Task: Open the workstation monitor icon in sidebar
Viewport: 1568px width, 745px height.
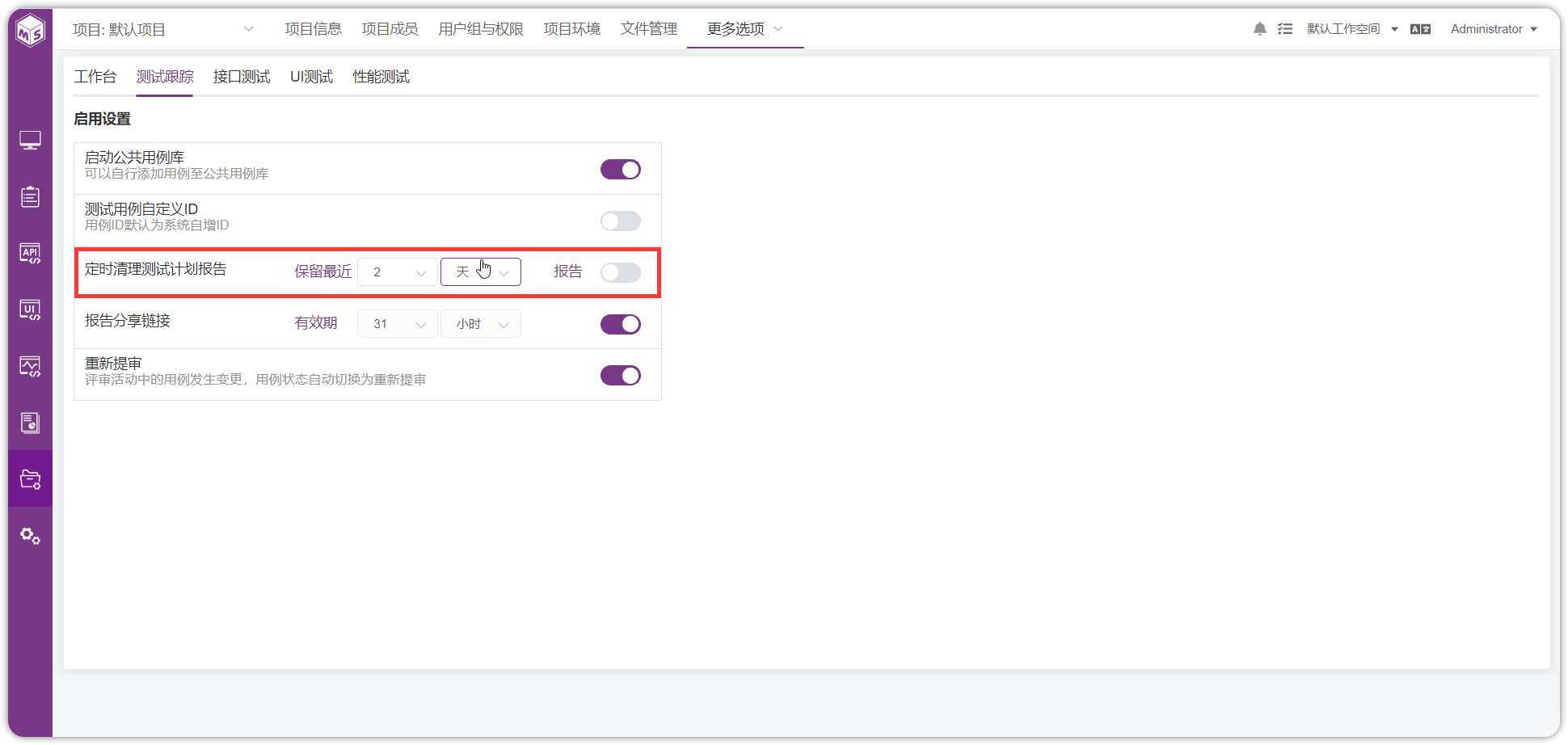Action: coord(31,141)
